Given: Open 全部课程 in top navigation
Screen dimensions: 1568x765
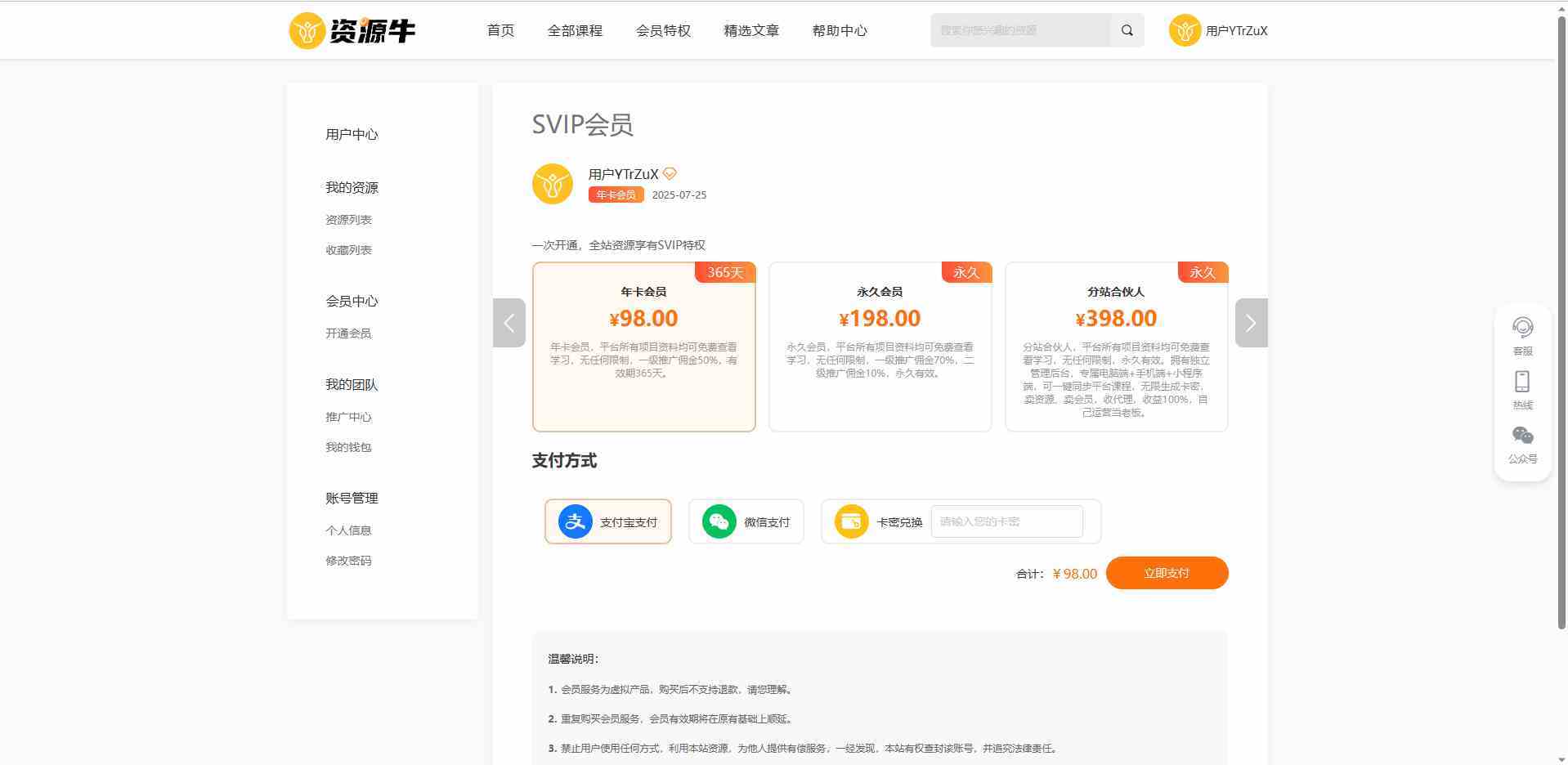Looking at the screenshot, I should click(x=575, y=30).
